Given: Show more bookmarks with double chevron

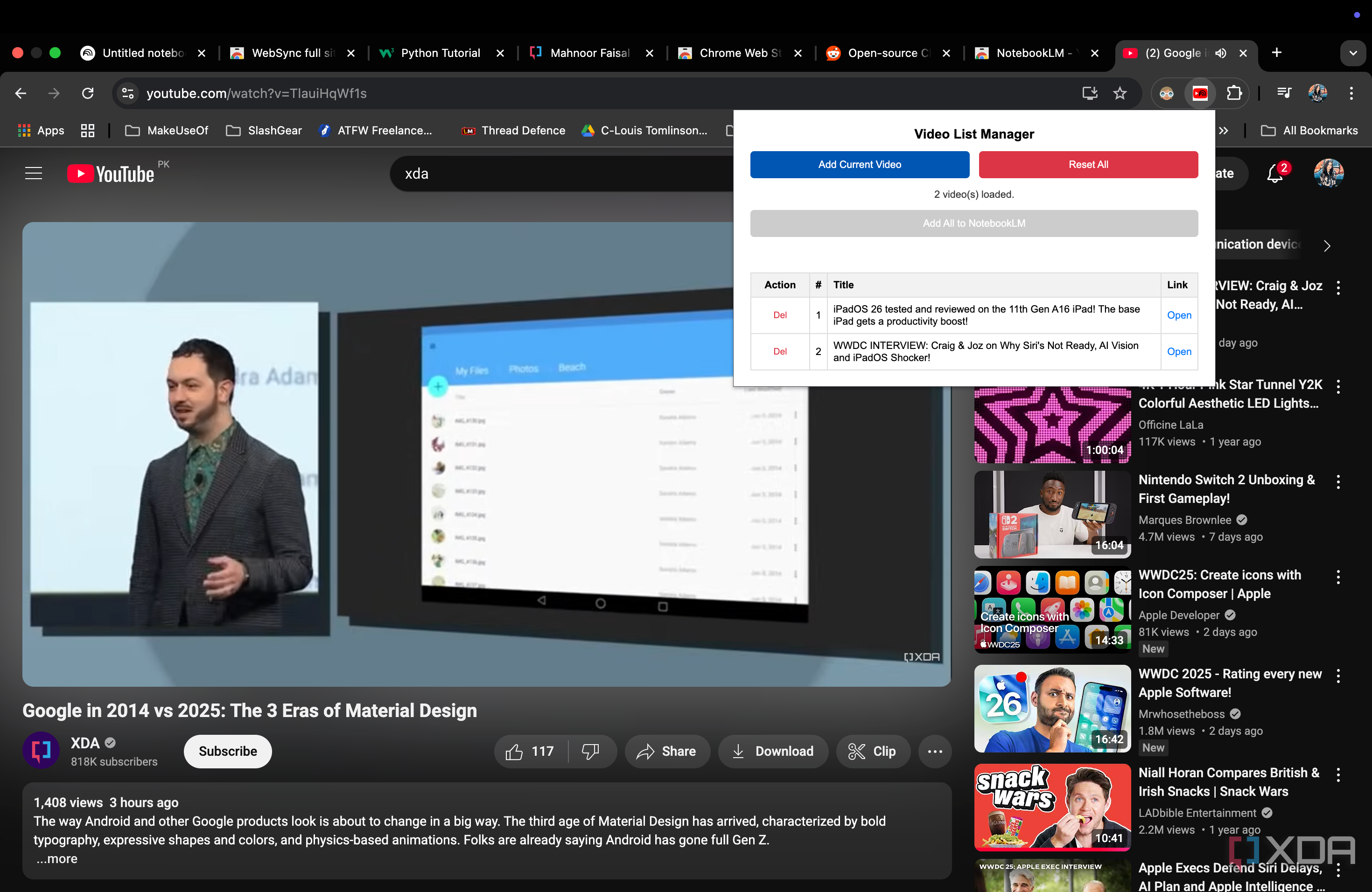Looking at the screenshot, I should [x=1224, y=130].
